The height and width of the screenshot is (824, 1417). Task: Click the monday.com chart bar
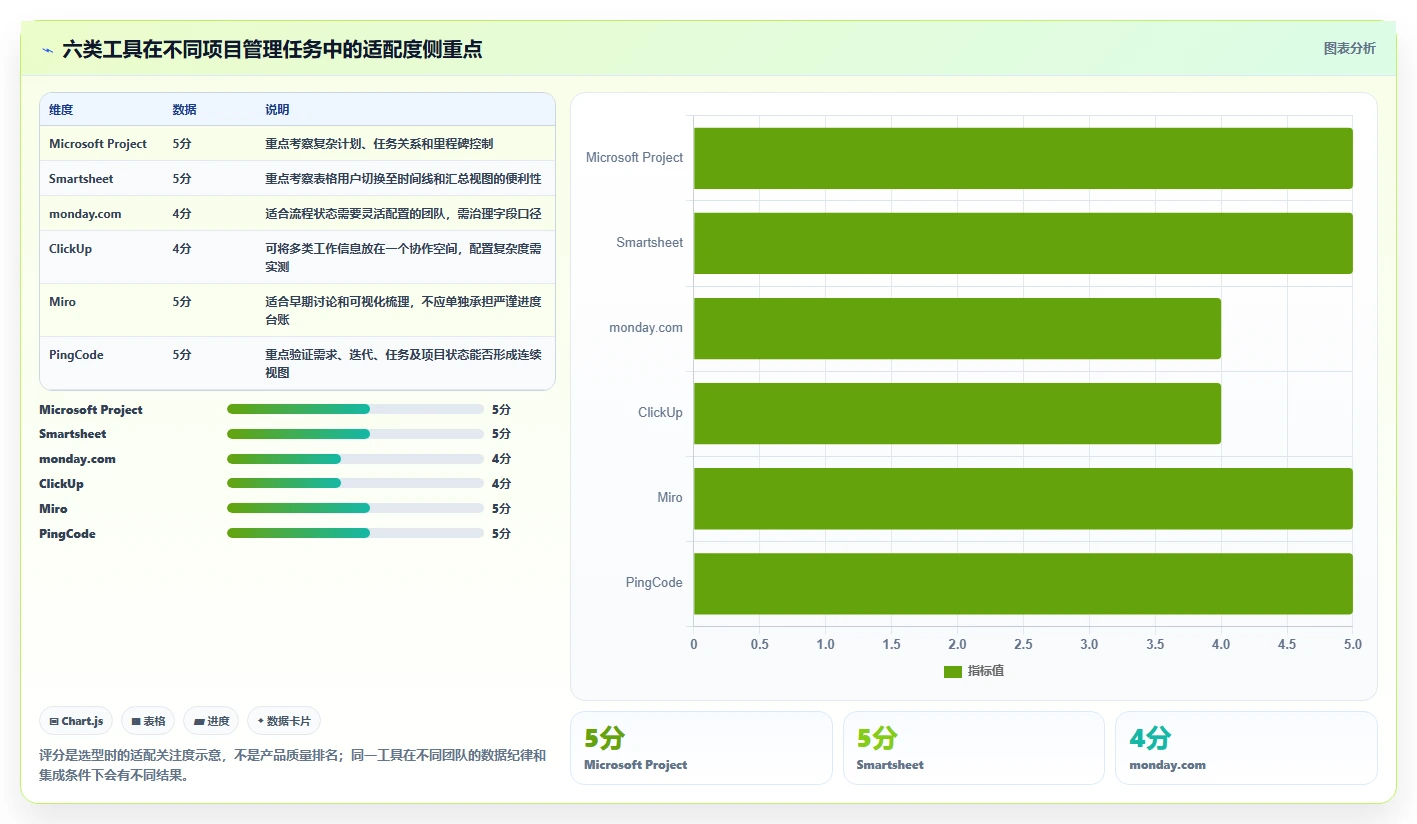(957, 328)
